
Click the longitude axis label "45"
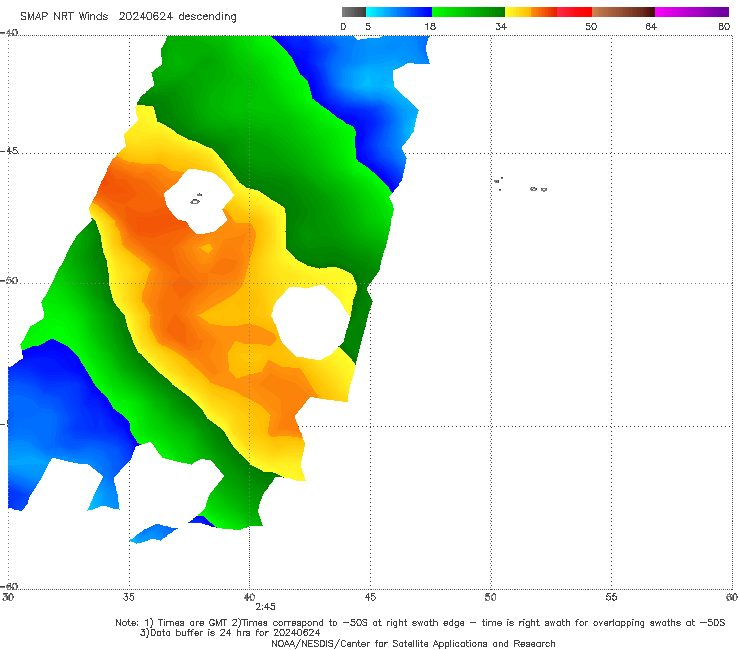(x=370, y=597)
